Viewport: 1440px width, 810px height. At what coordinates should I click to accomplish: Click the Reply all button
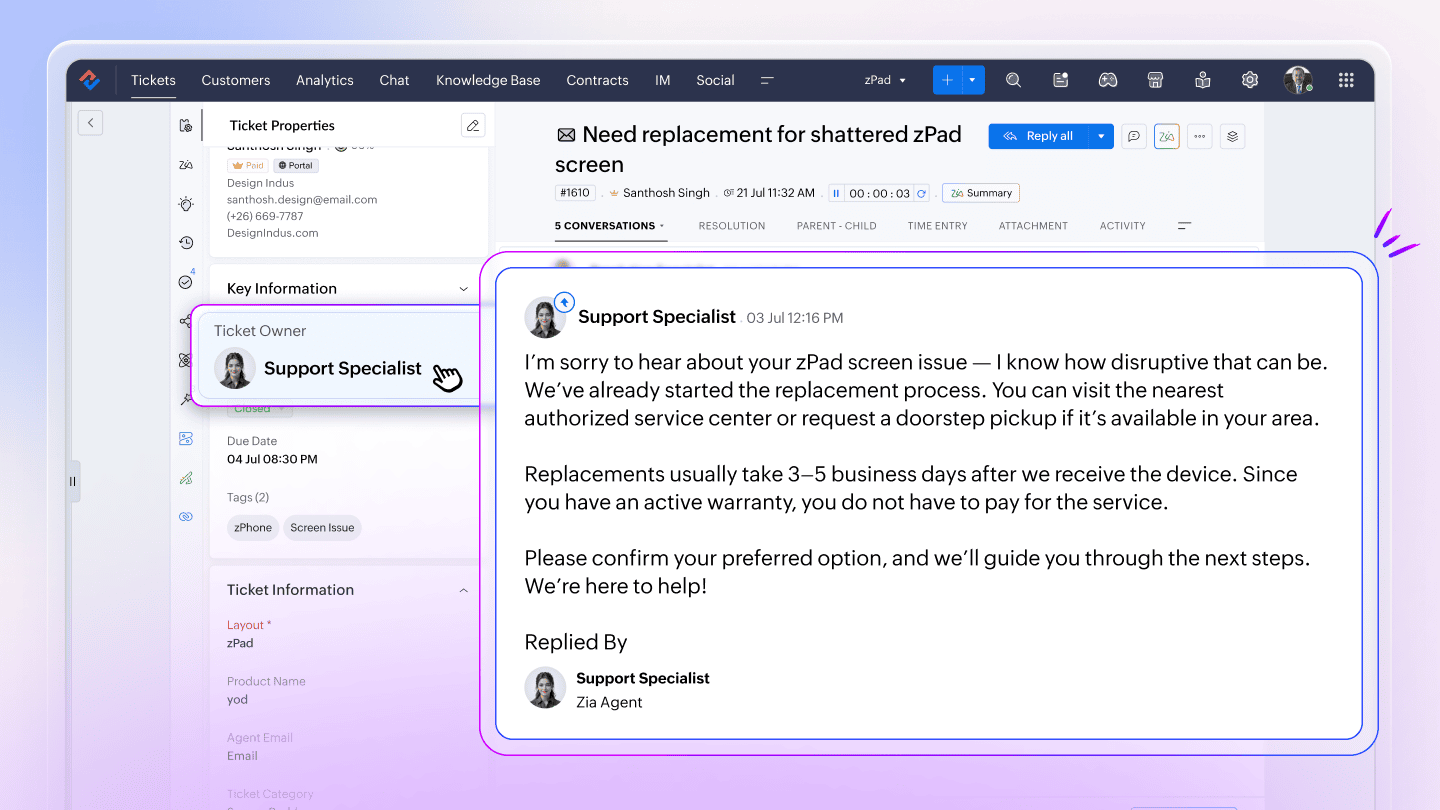point(1039,136)
